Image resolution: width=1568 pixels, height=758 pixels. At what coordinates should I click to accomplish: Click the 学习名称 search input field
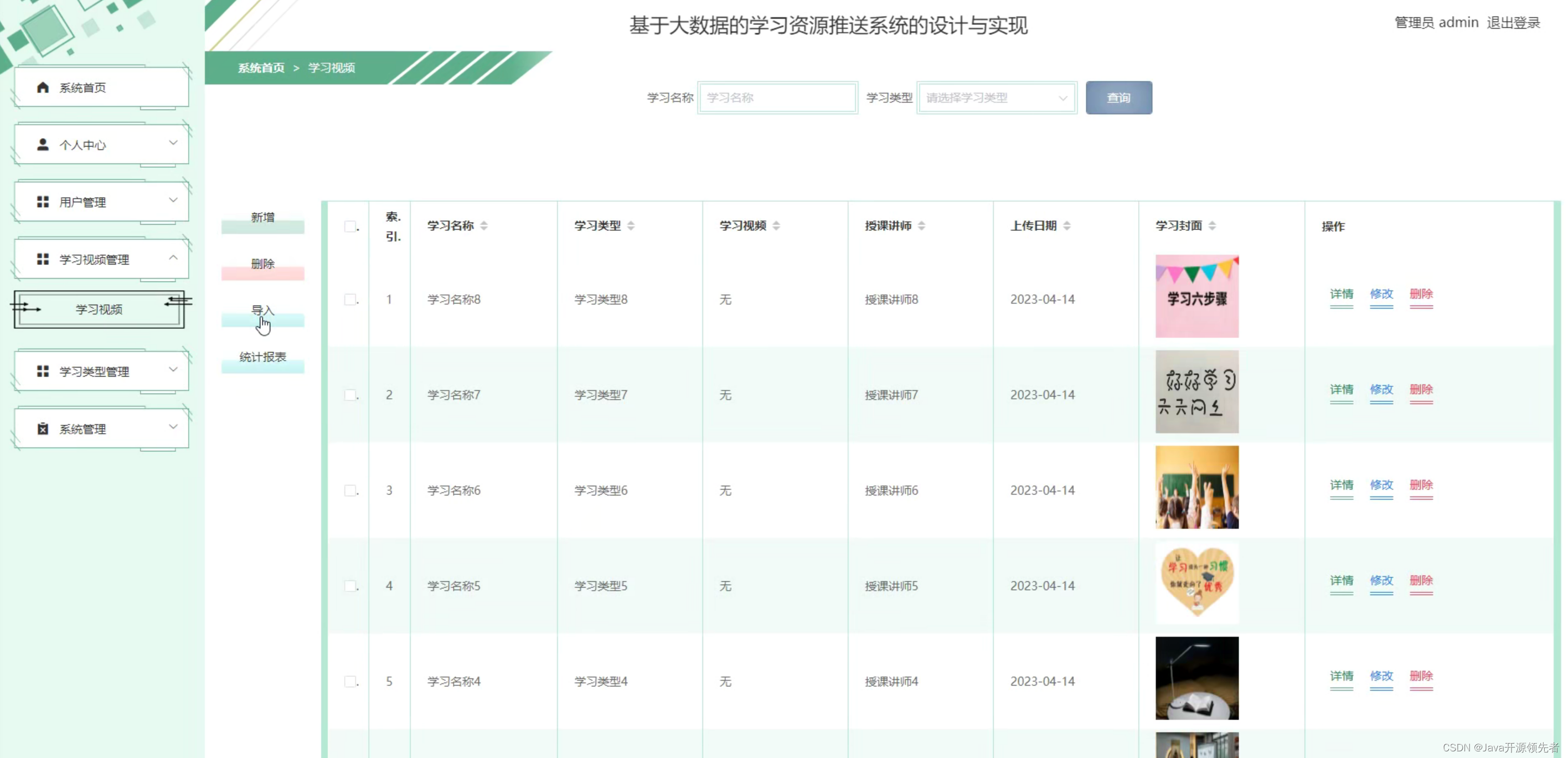pos(777,98)
